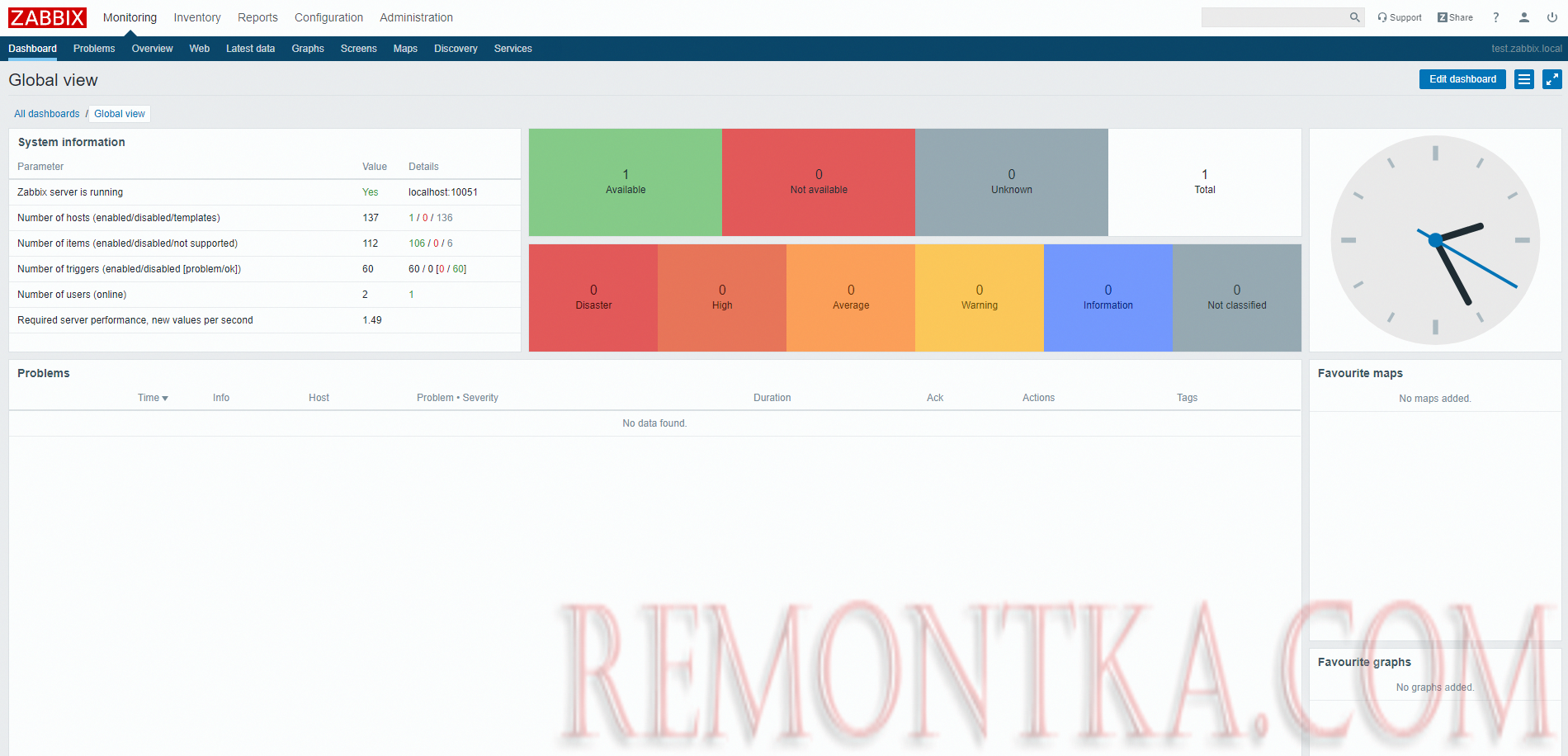Click the gray Unknown hosts tile
Image resolution: width=1568 pixels, height=756 pixels.
1012,182
